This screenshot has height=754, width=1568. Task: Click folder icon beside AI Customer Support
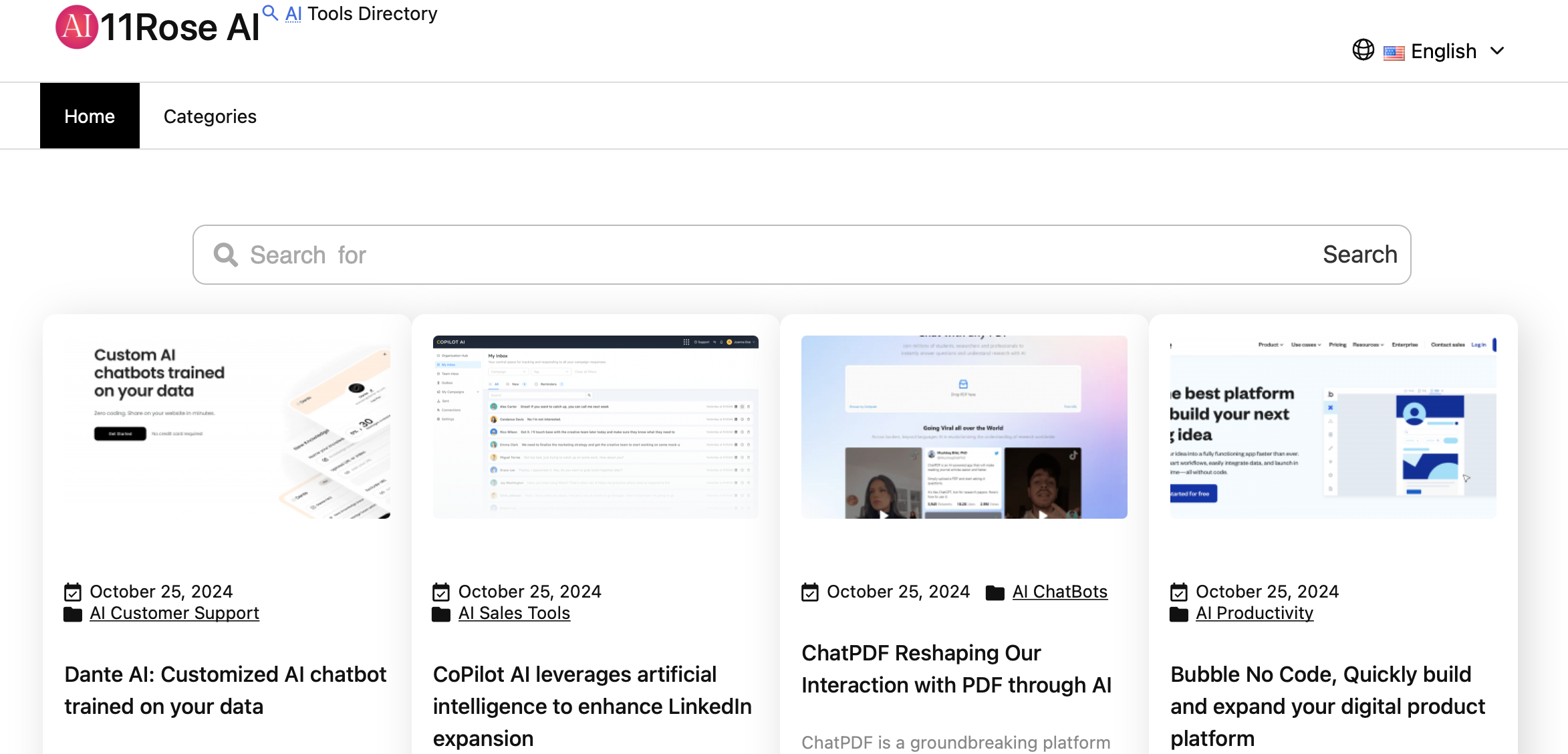click(73, 614)
